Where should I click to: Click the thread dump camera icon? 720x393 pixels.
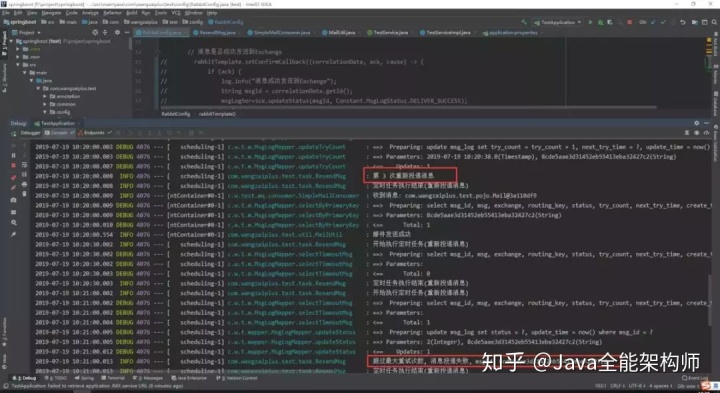click(14, 200)
